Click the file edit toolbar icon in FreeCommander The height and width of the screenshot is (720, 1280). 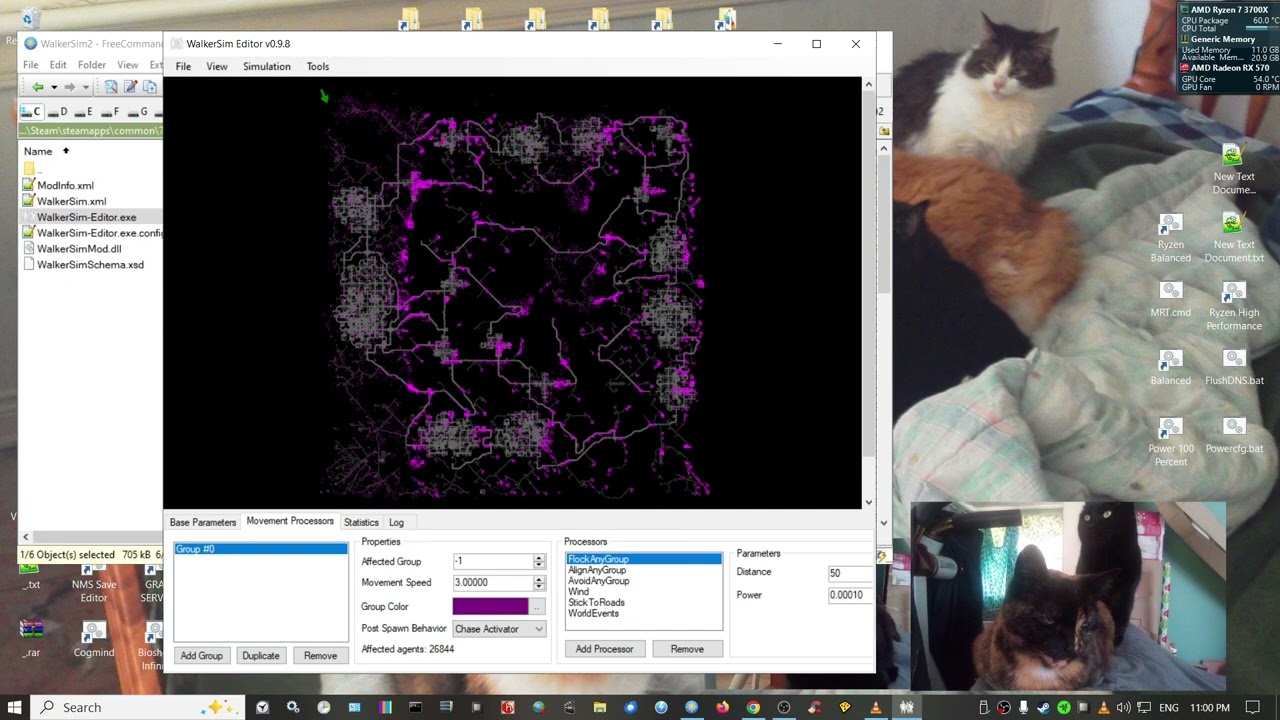pyautogui.click(x=130, y=87)
